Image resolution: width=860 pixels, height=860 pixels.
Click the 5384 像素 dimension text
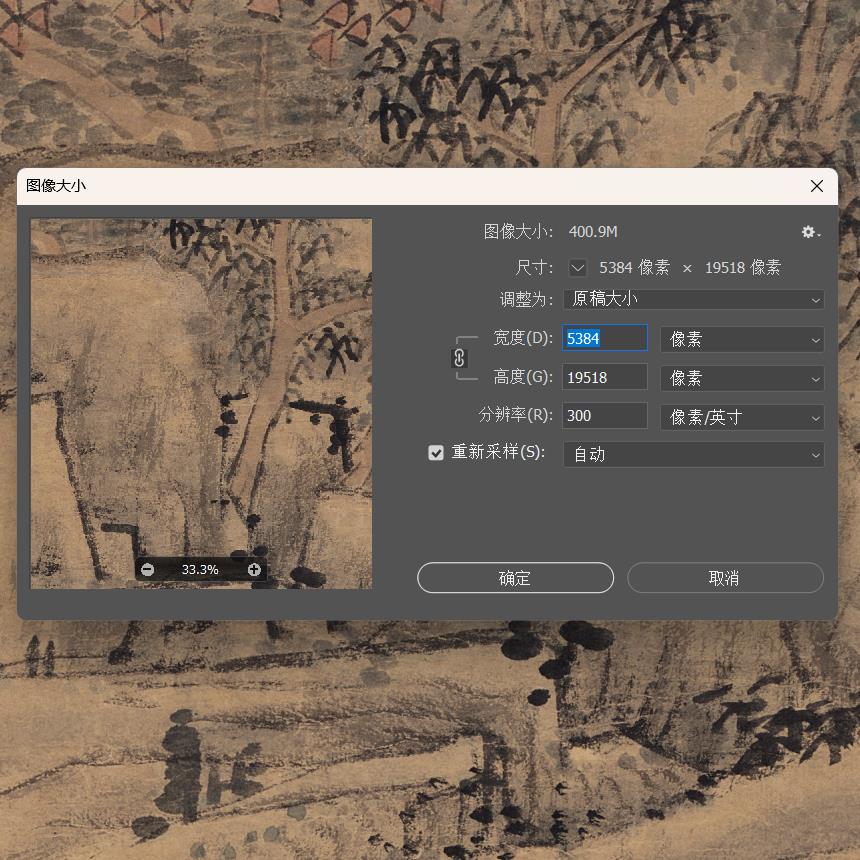point(635,268)
